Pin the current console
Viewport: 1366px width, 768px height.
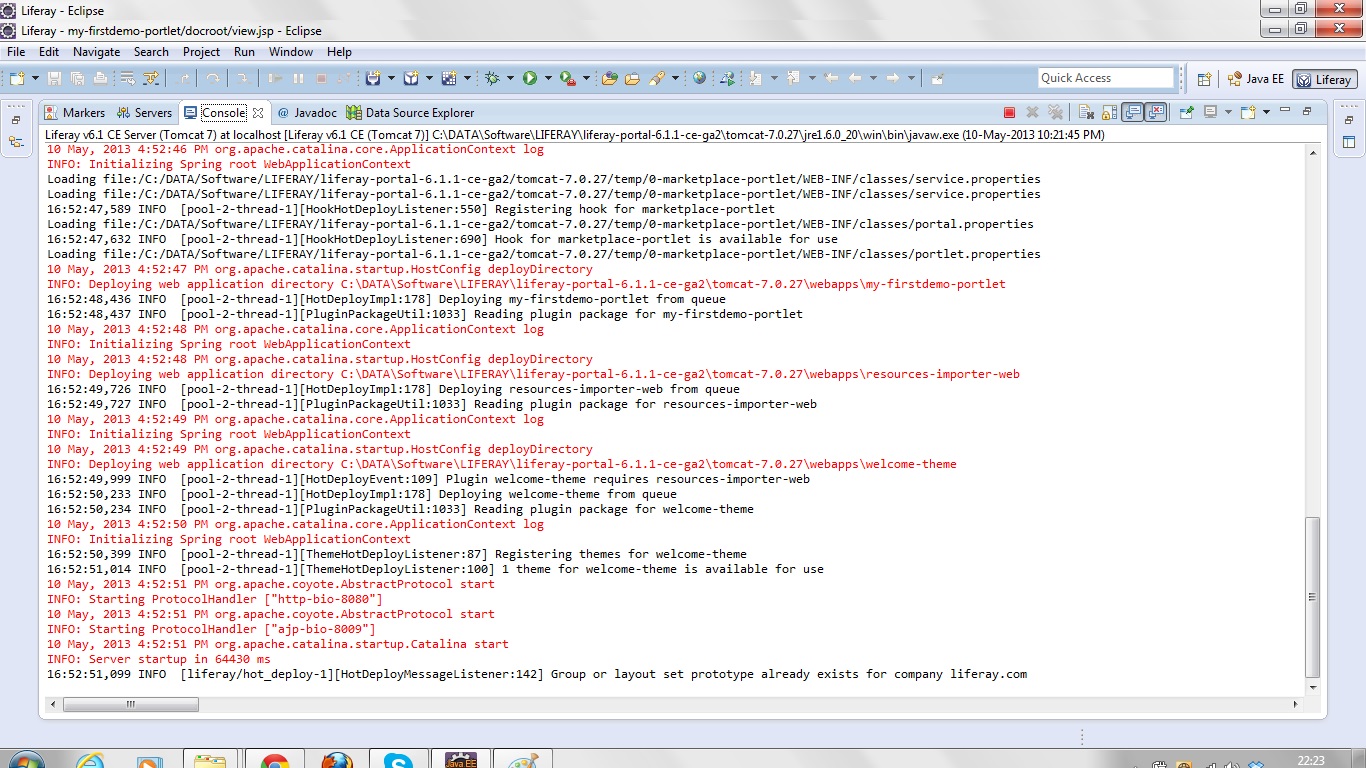[1187, 112]
